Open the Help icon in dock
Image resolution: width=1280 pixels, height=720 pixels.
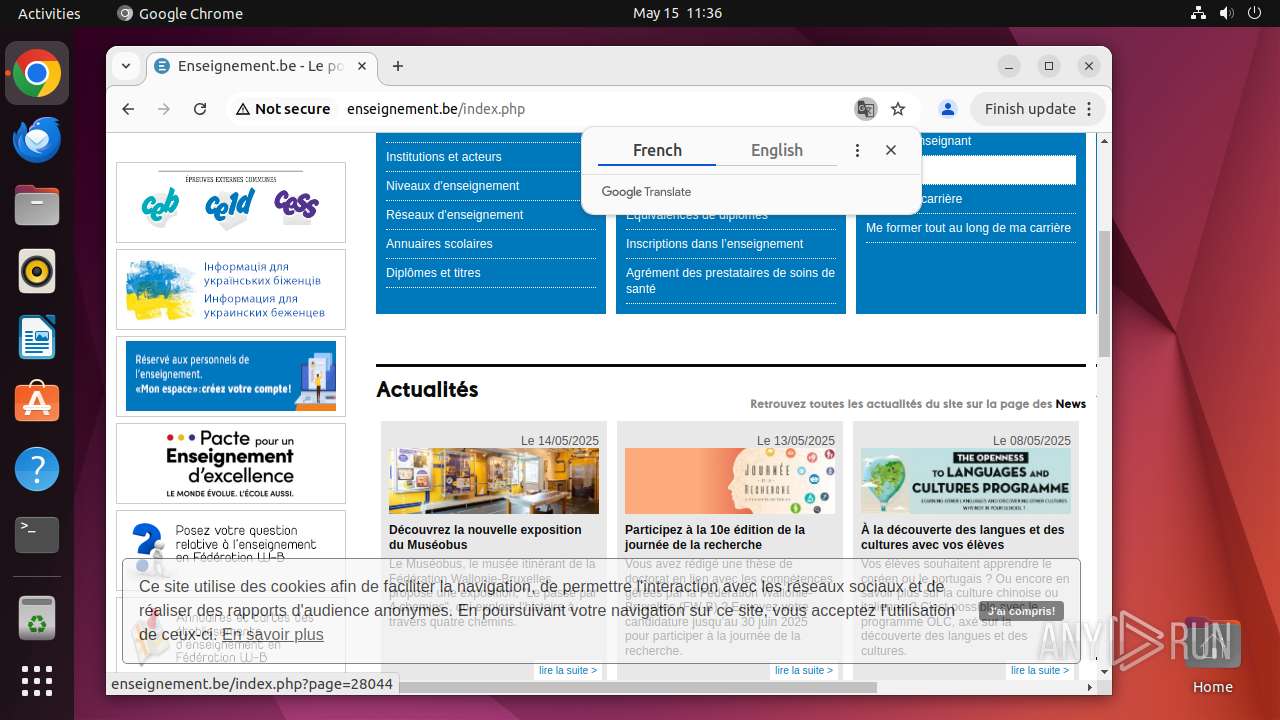pos(37,469)
